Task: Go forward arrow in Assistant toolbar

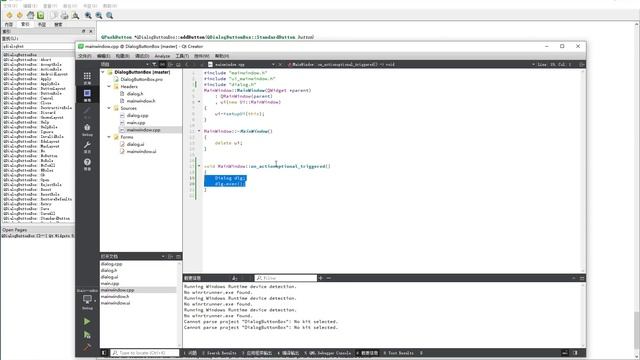Action: click(19, 16)
